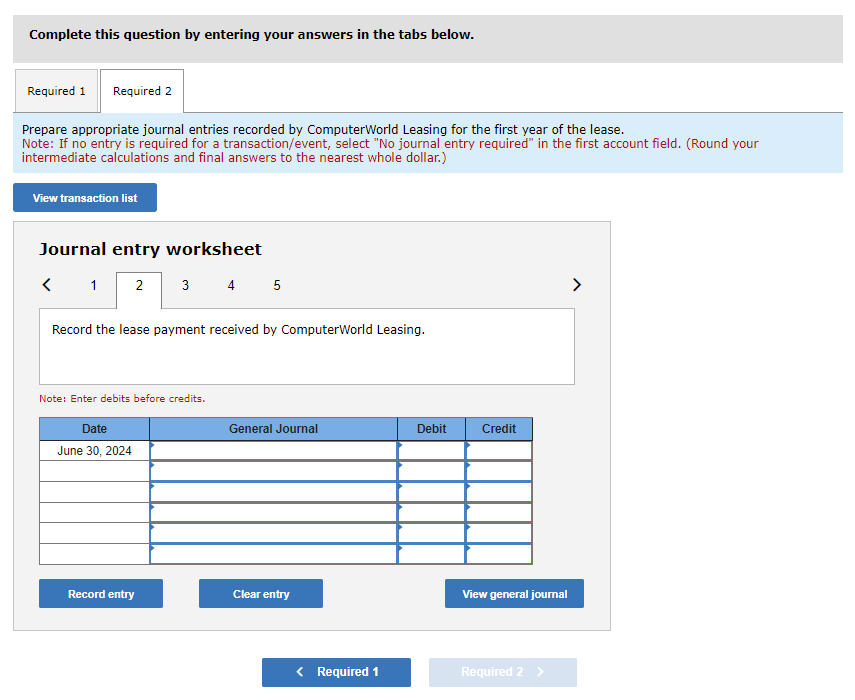Open journal entry worksheet tab 5
This screenshot has width=855, height=700.
277,285
